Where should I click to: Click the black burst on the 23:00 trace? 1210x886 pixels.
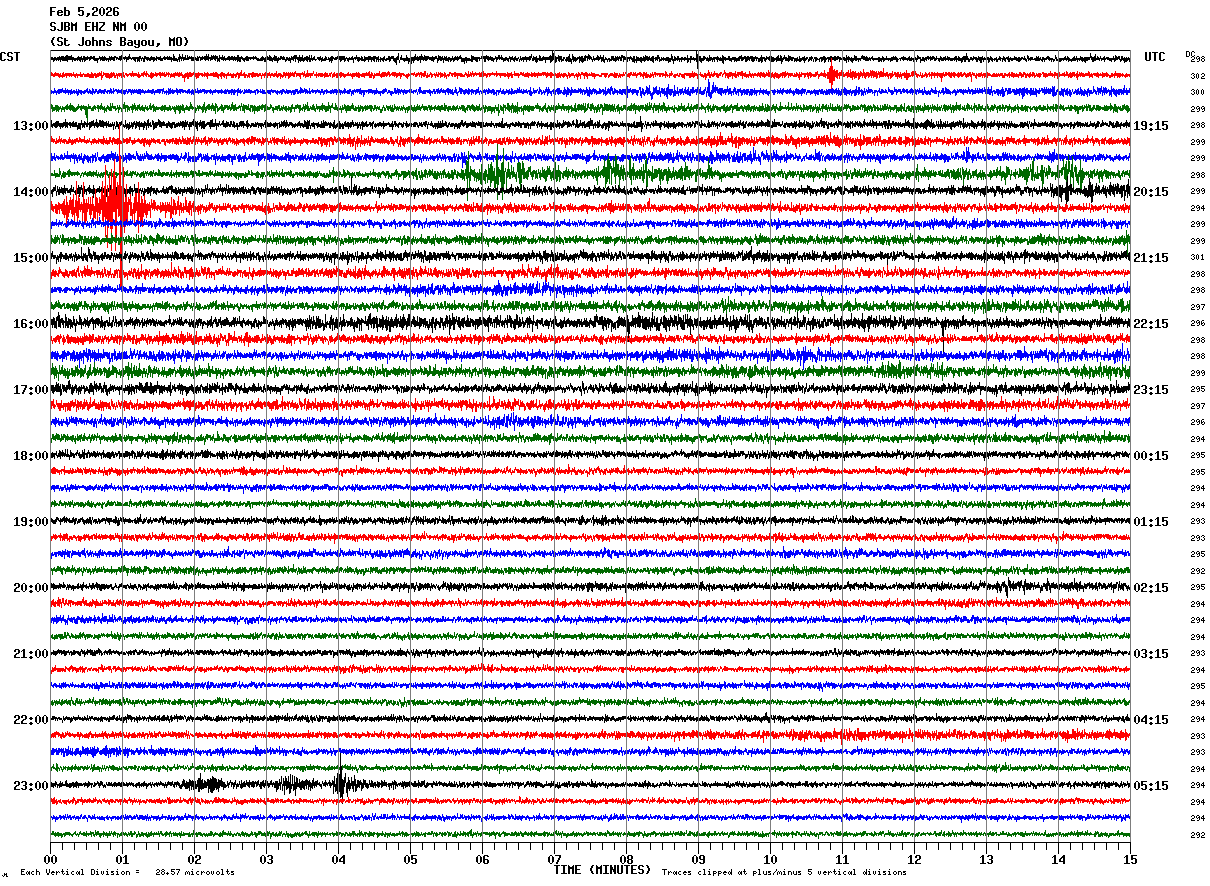[x=342, y=783]
